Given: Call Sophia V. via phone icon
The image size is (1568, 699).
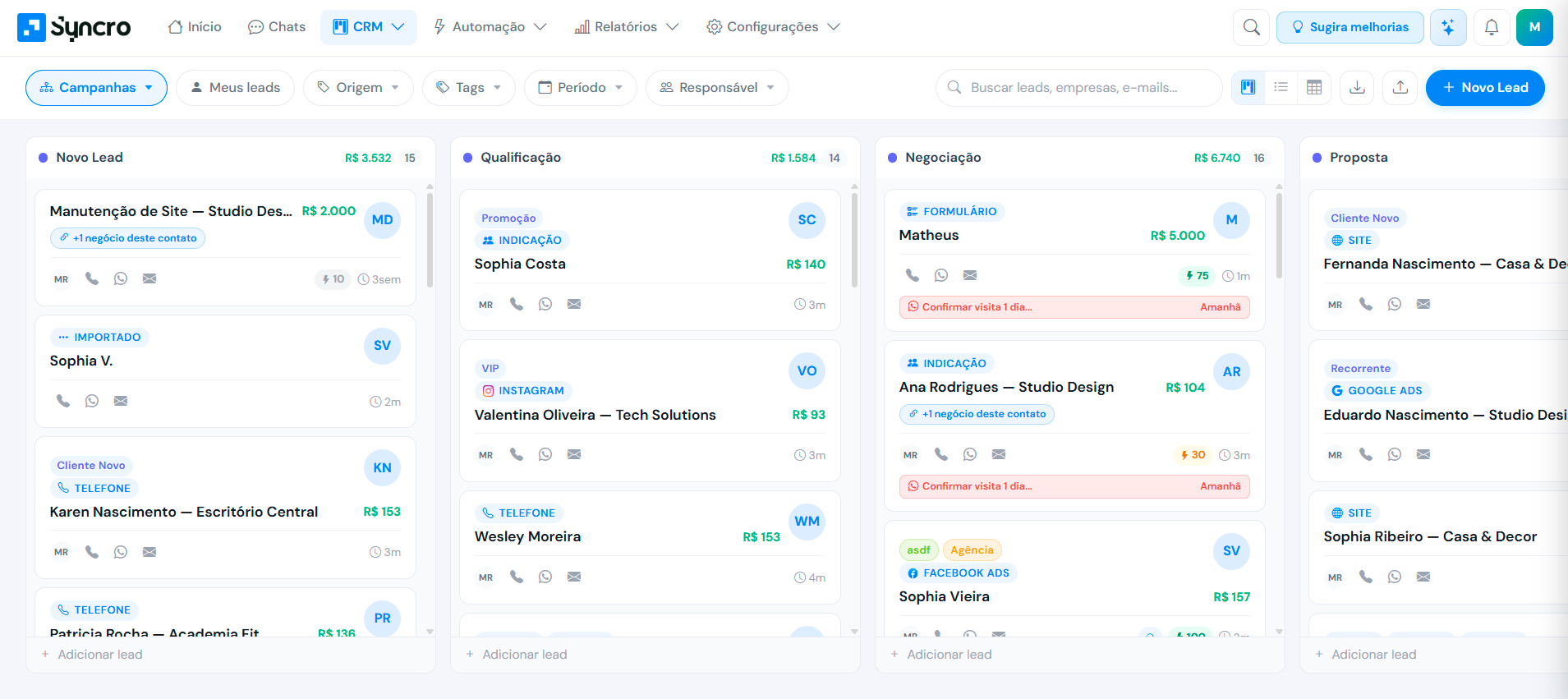Looking at the screenshot, I should 63,401.
